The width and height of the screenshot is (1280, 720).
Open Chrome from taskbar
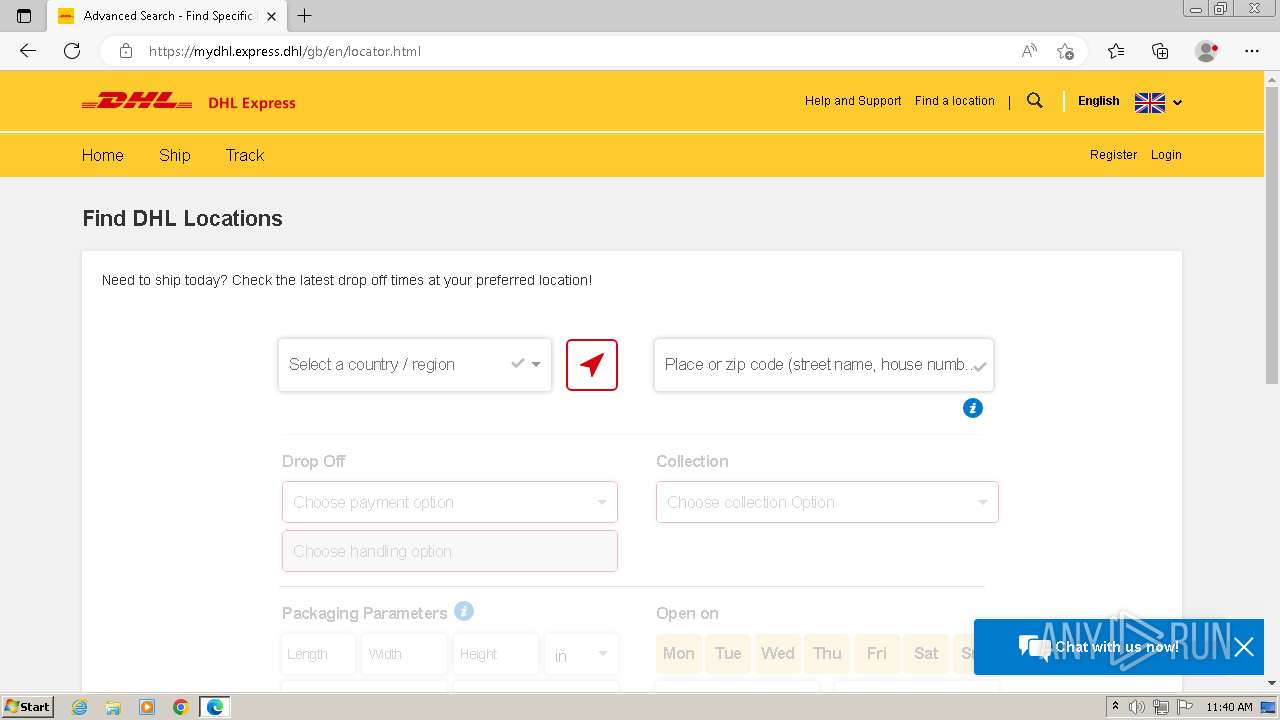(180, 707)
